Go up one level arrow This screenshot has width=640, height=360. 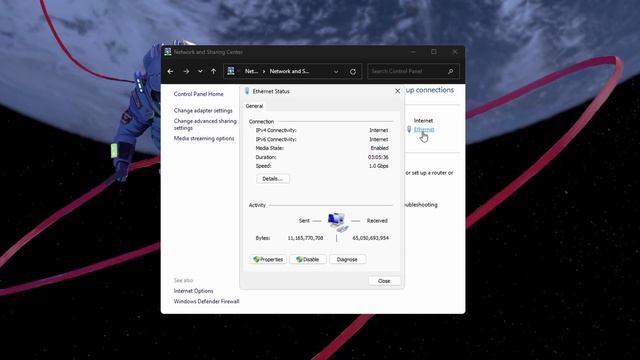(x=213, y=71)
